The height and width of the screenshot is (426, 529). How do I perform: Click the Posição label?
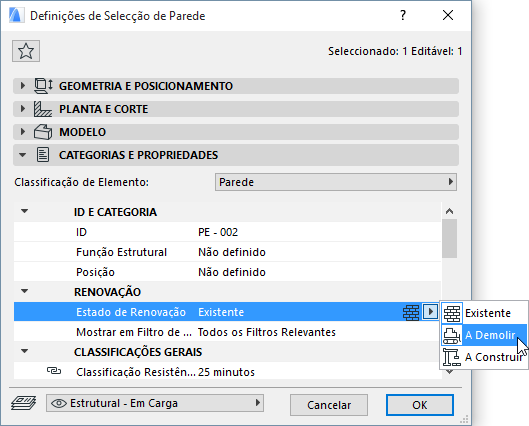click(x=95, y=272)
